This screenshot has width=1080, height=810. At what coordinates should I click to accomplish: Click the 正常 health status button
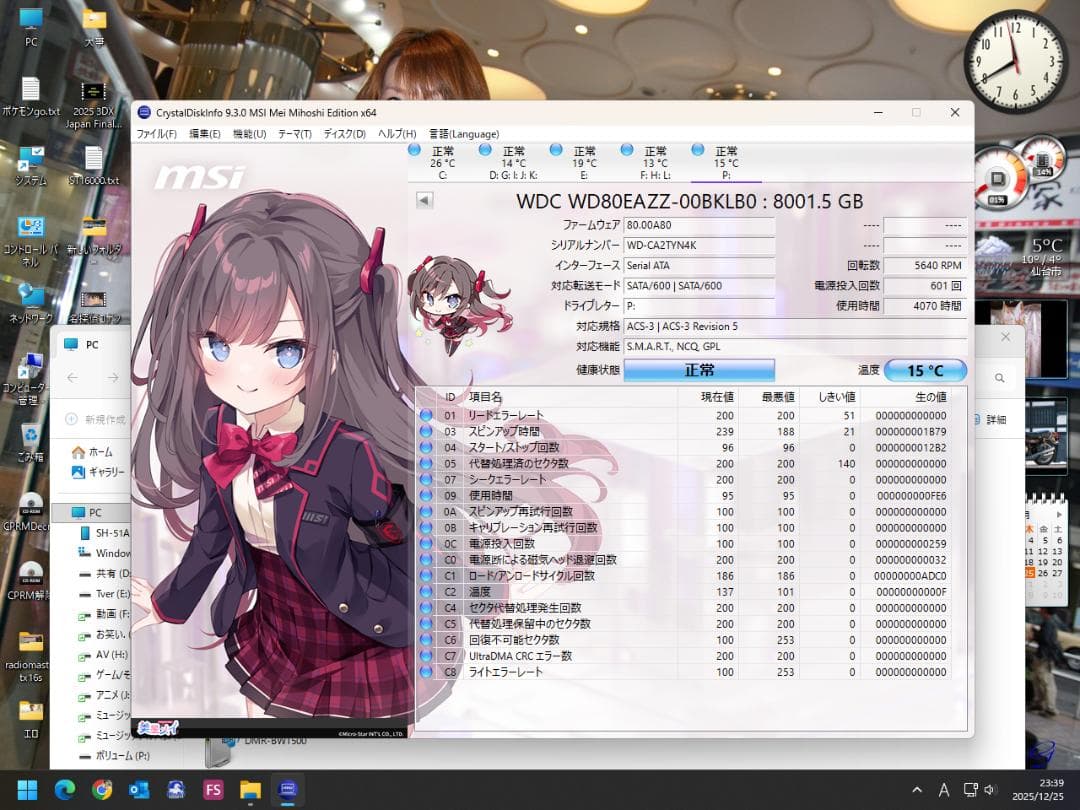click(x=699, y=370)
